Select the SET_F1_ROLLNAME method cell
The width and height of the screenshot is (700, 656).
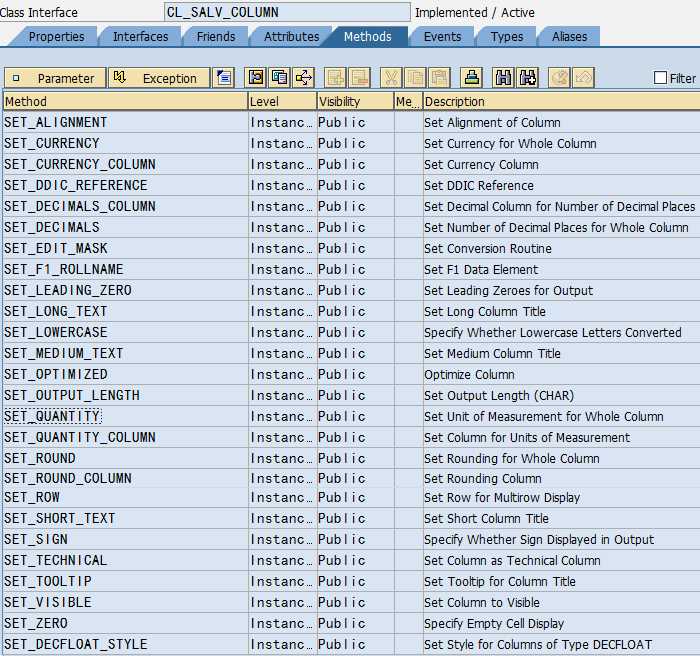coord(125,269)
